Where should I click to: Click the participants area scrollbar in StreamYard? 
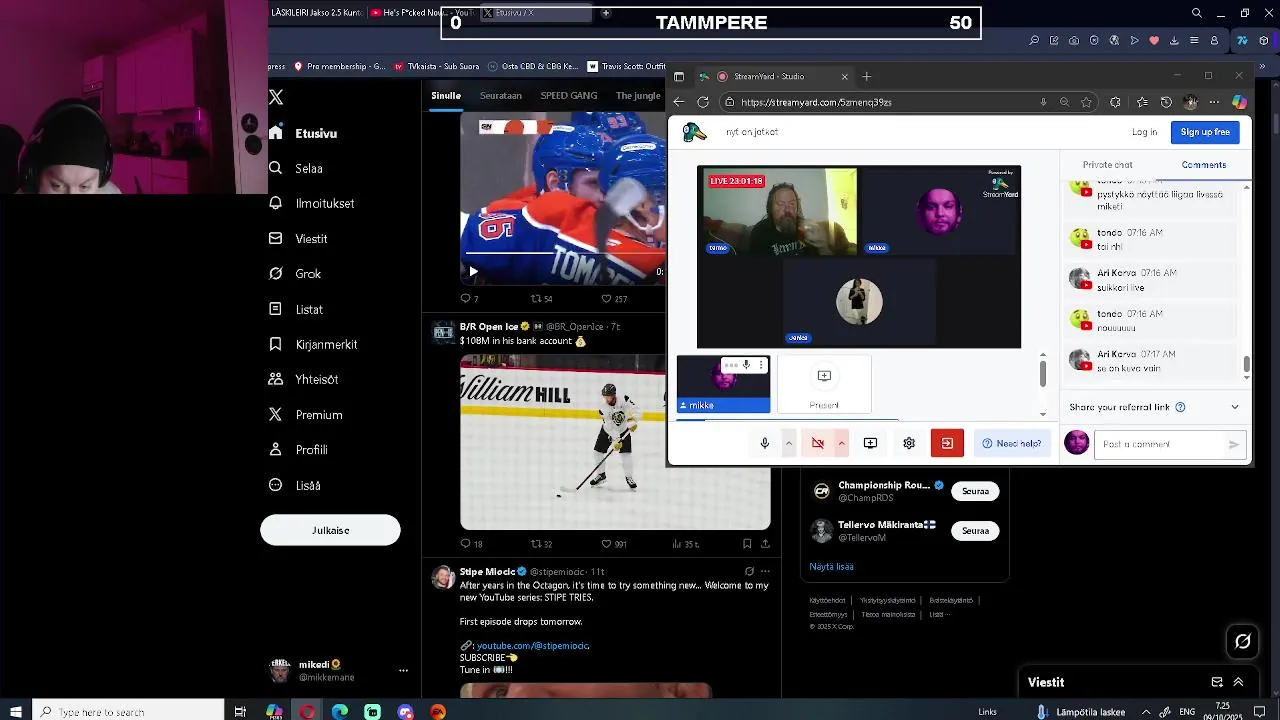[x=1043, y=373]
